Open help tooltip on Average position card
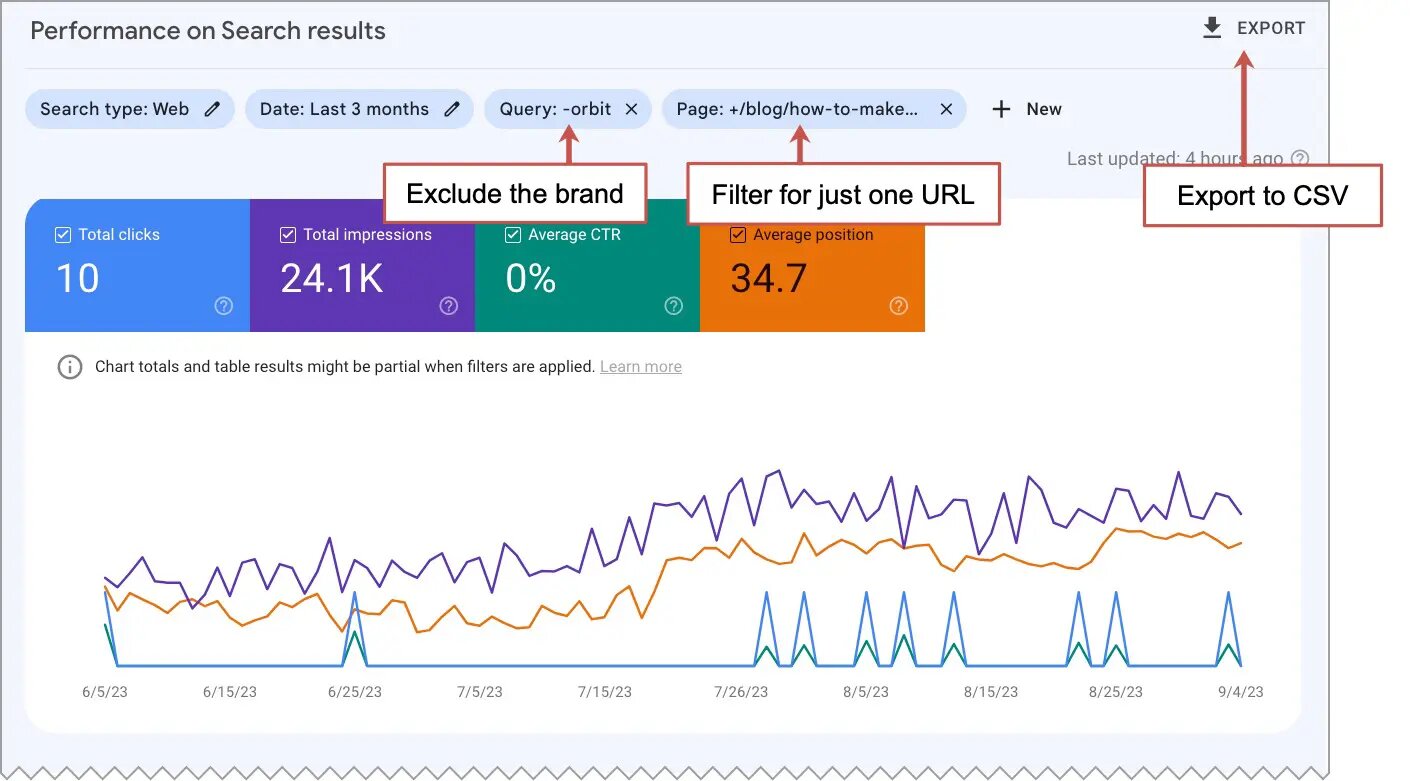This screenshot has height=781, width=1427. point(898,306)
